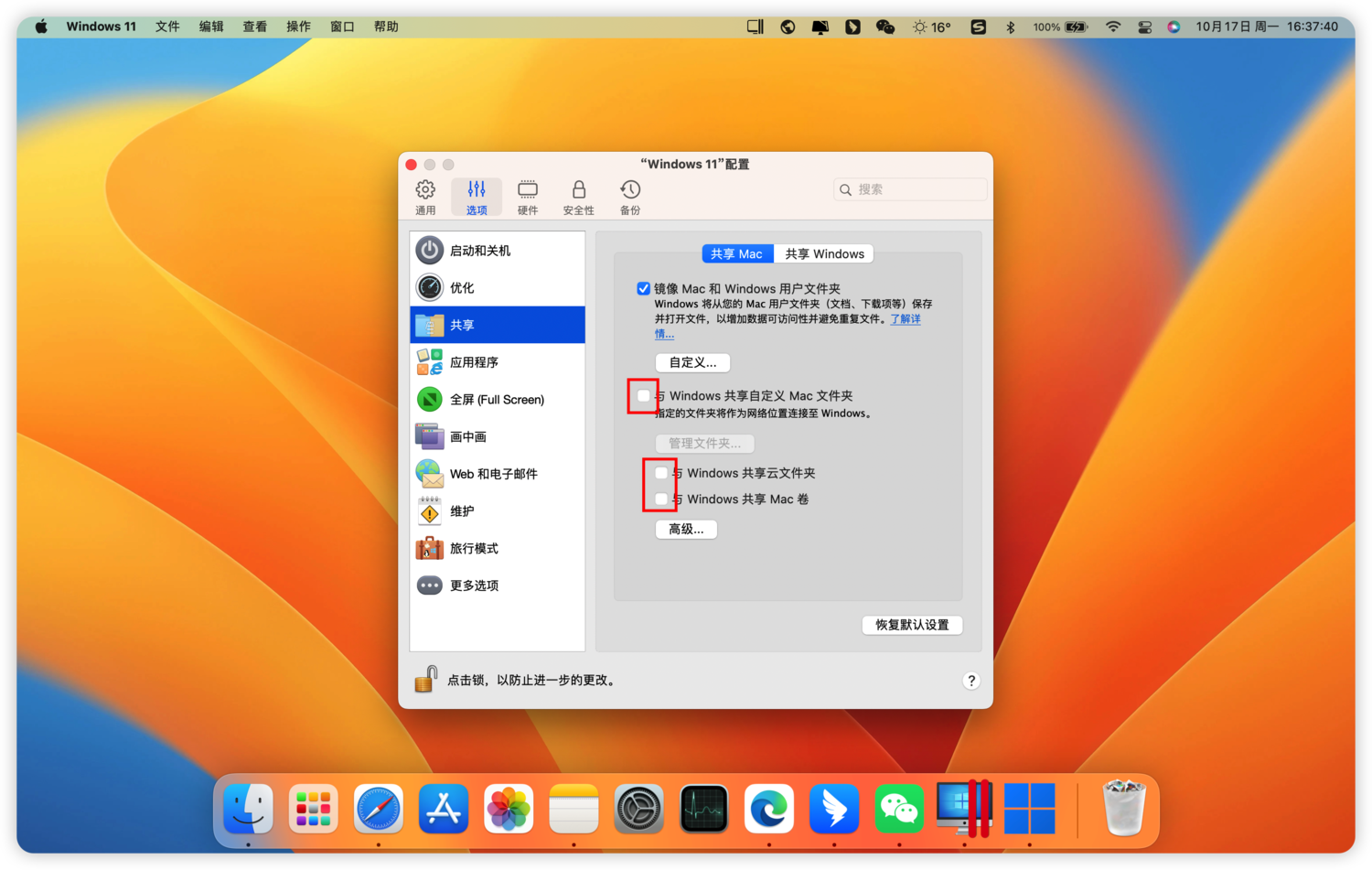
Task: Open the 应用程序 sidebar section
Action: pos(498,362)
